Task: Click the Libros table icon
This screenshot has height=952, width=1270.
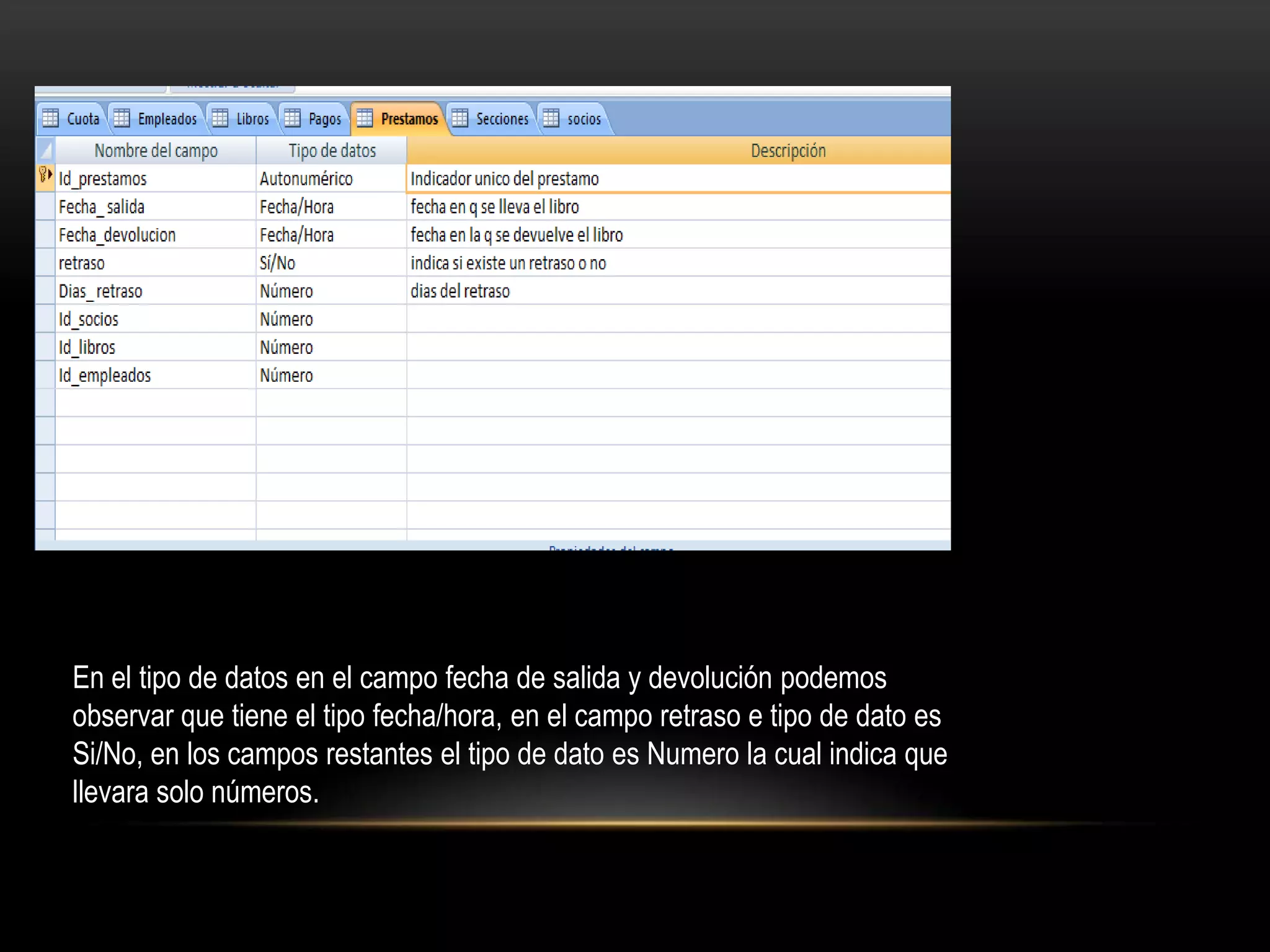Action: click(x=220, y=118)
